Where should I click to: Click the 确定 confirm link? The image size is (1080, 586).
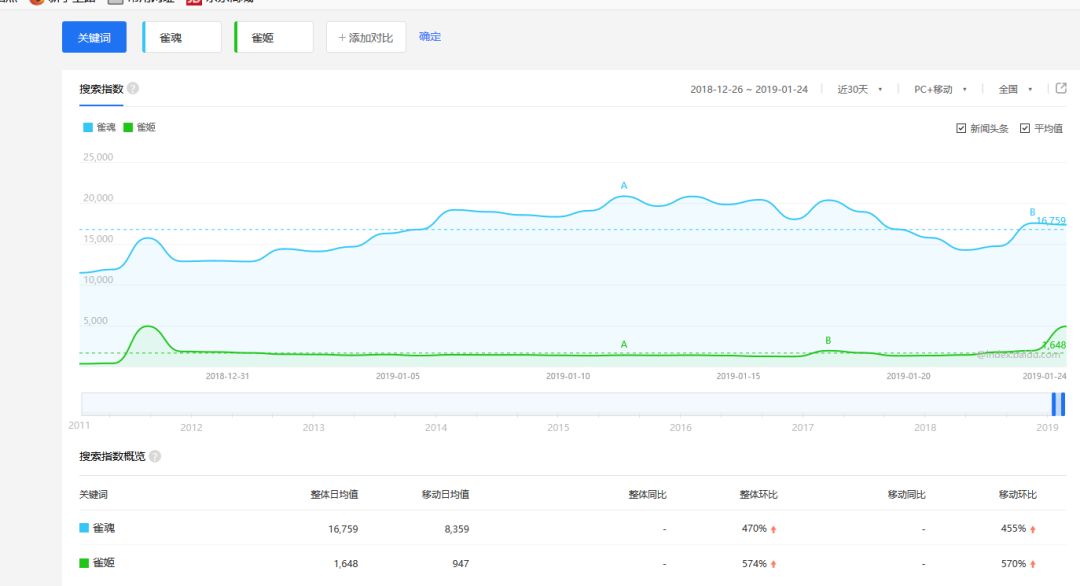(x=430, y=36)
